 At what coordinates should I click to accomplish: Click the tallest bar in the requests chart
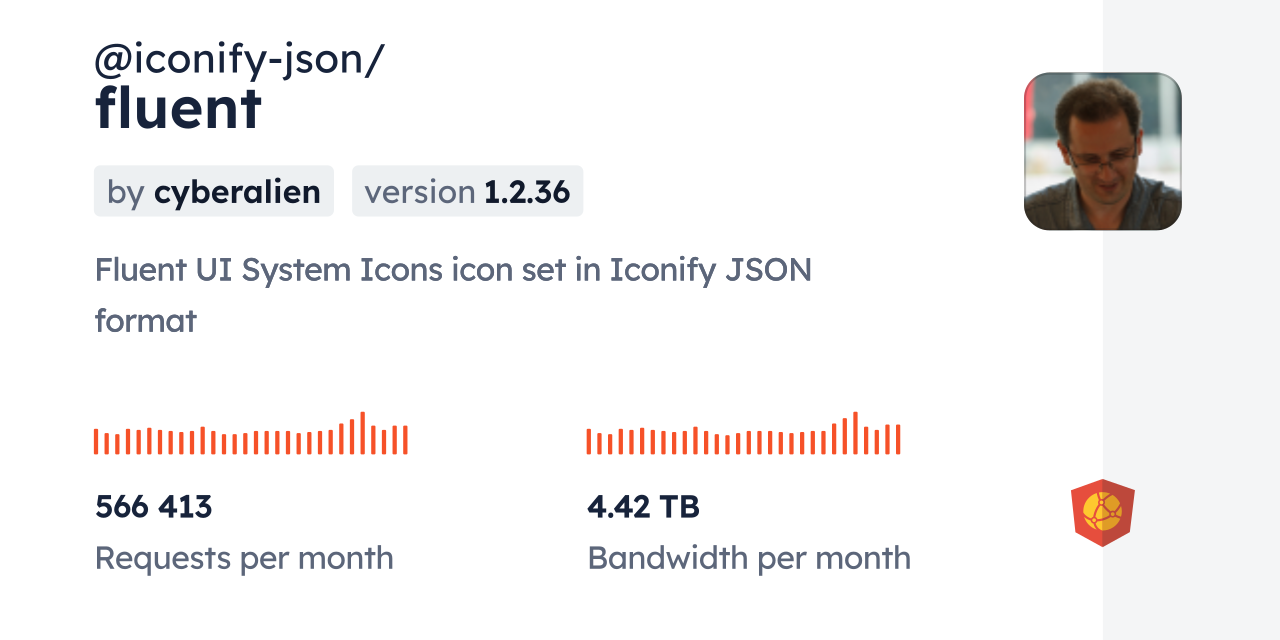pos(362,433)
